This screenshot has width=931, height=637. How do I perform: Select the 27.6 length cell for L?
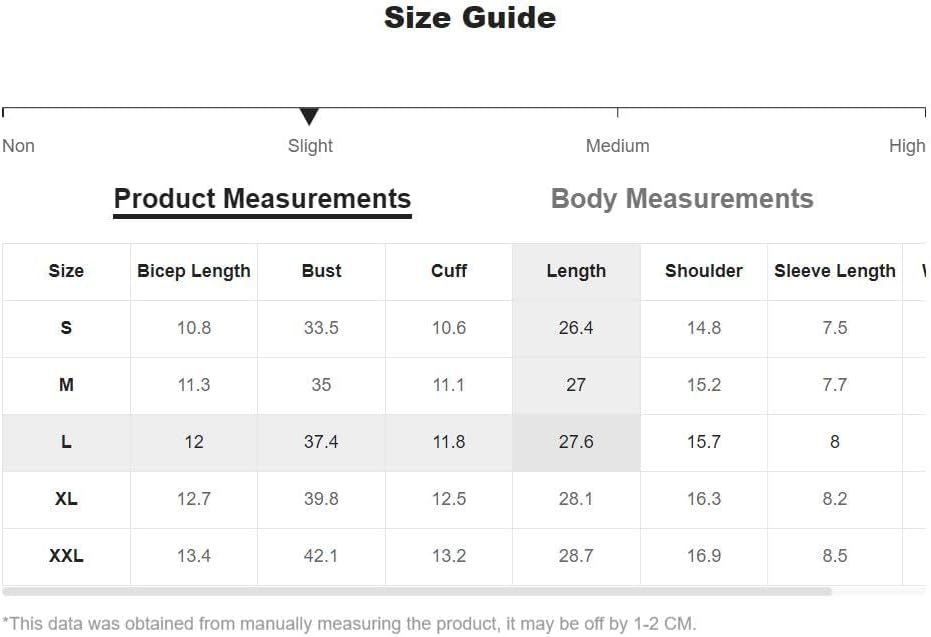point(576,442)
